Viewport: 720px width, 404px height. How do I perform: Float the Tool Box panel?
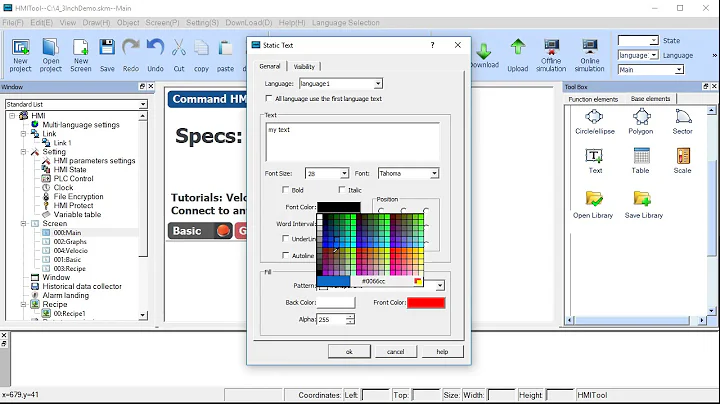click(x=705, y=86)
